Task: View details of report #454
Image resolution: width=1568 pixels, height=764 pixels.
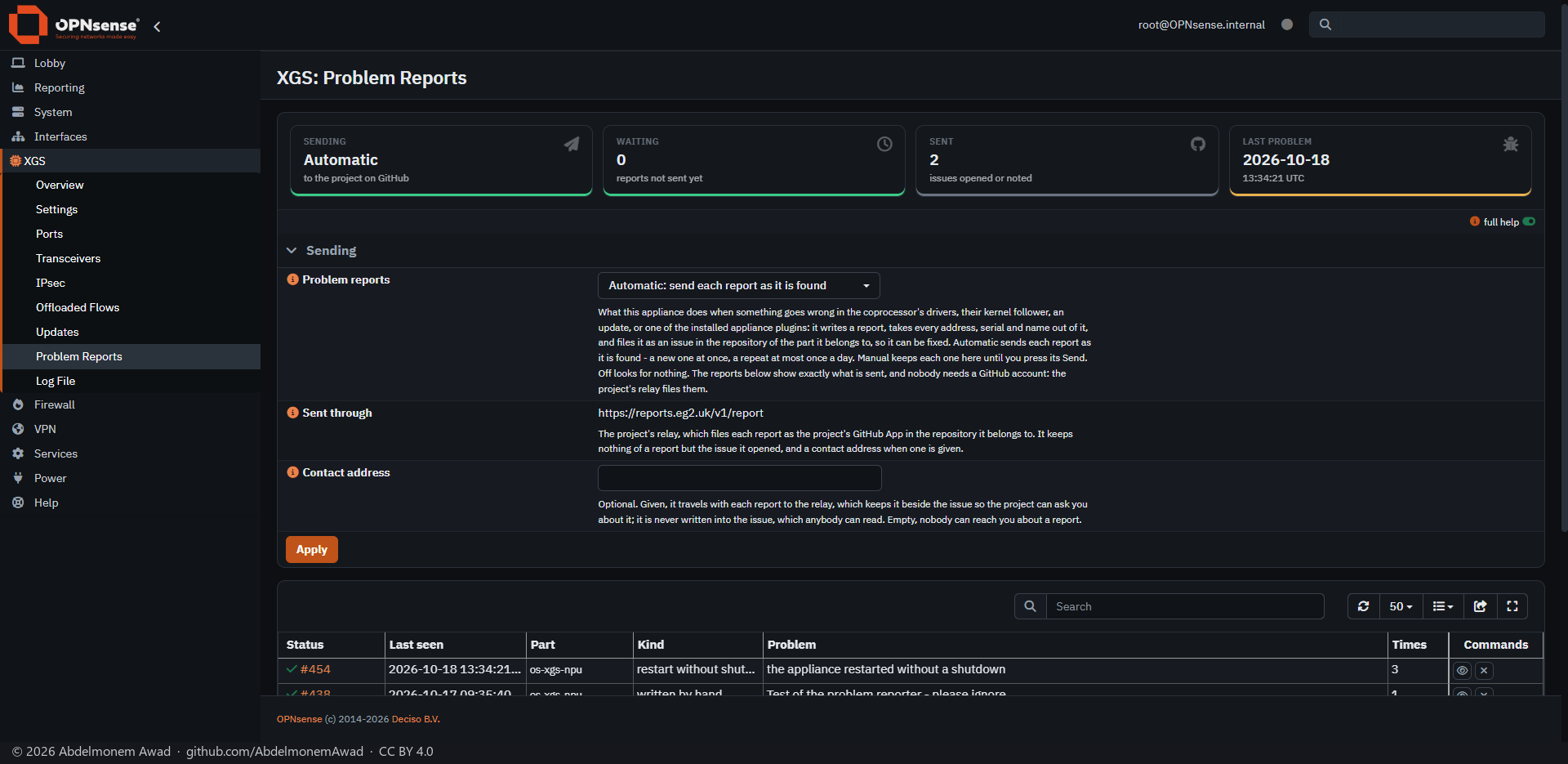Action: tap(1462, 671)
